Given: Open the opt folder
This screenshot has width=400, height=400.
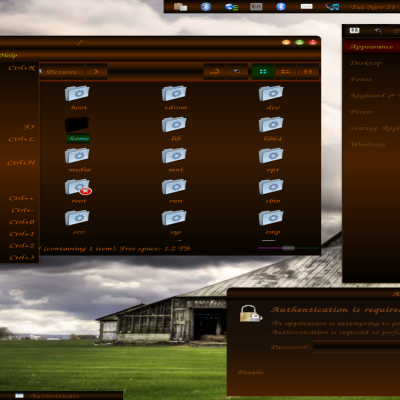Looking at the screenshot, I should tap(271, 160).
